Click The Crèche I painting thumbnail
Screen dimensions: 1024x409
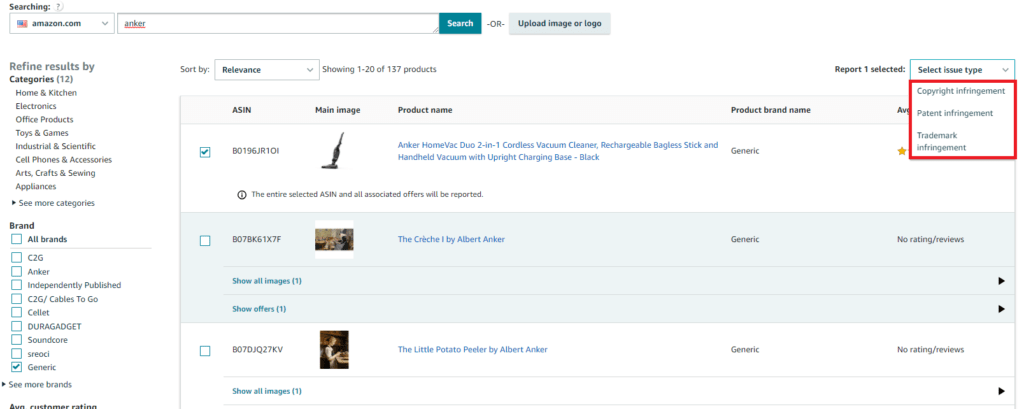[334, 239]
